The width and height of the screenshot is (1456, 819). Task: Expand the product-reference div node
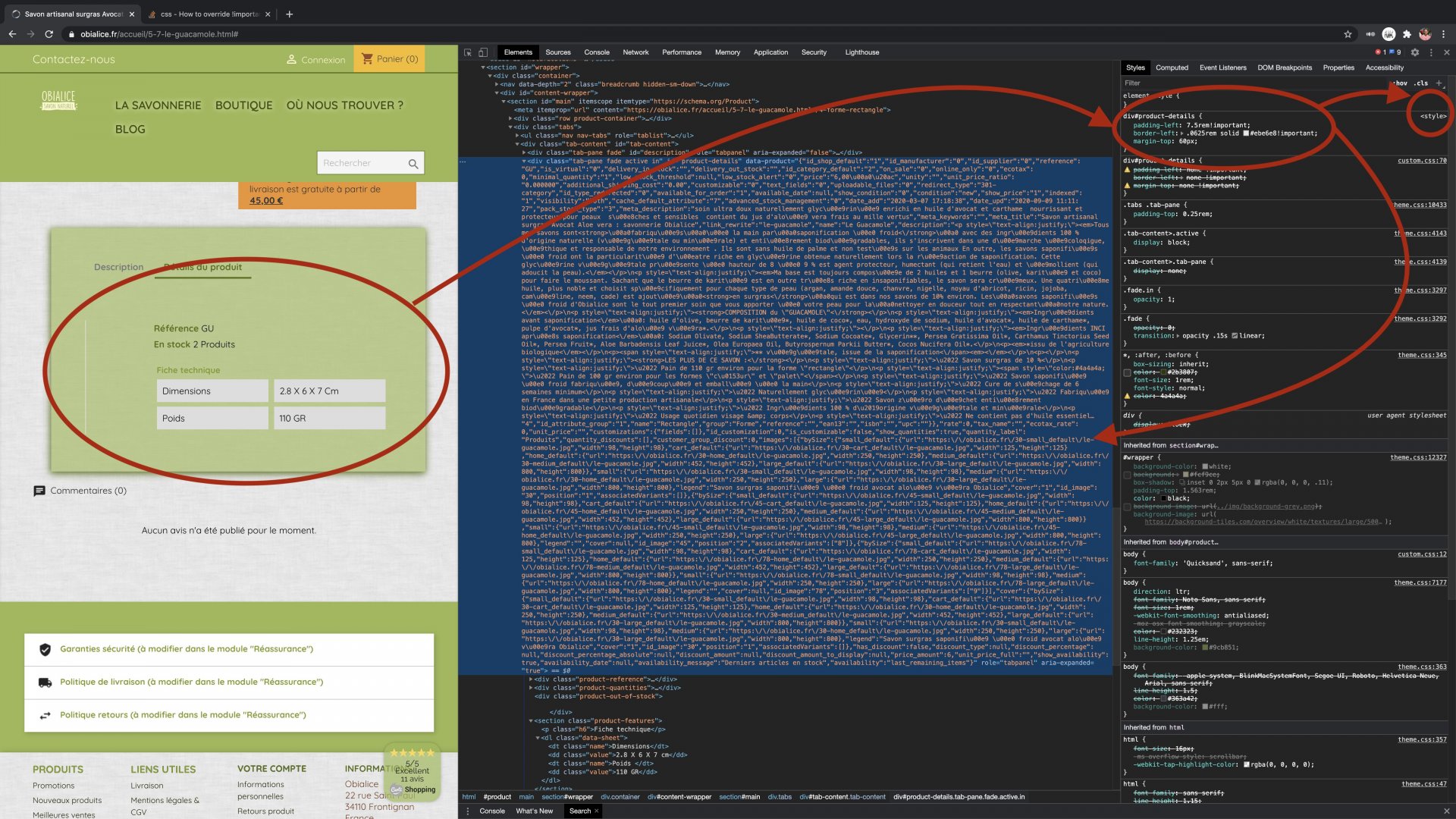coord(531,679)
